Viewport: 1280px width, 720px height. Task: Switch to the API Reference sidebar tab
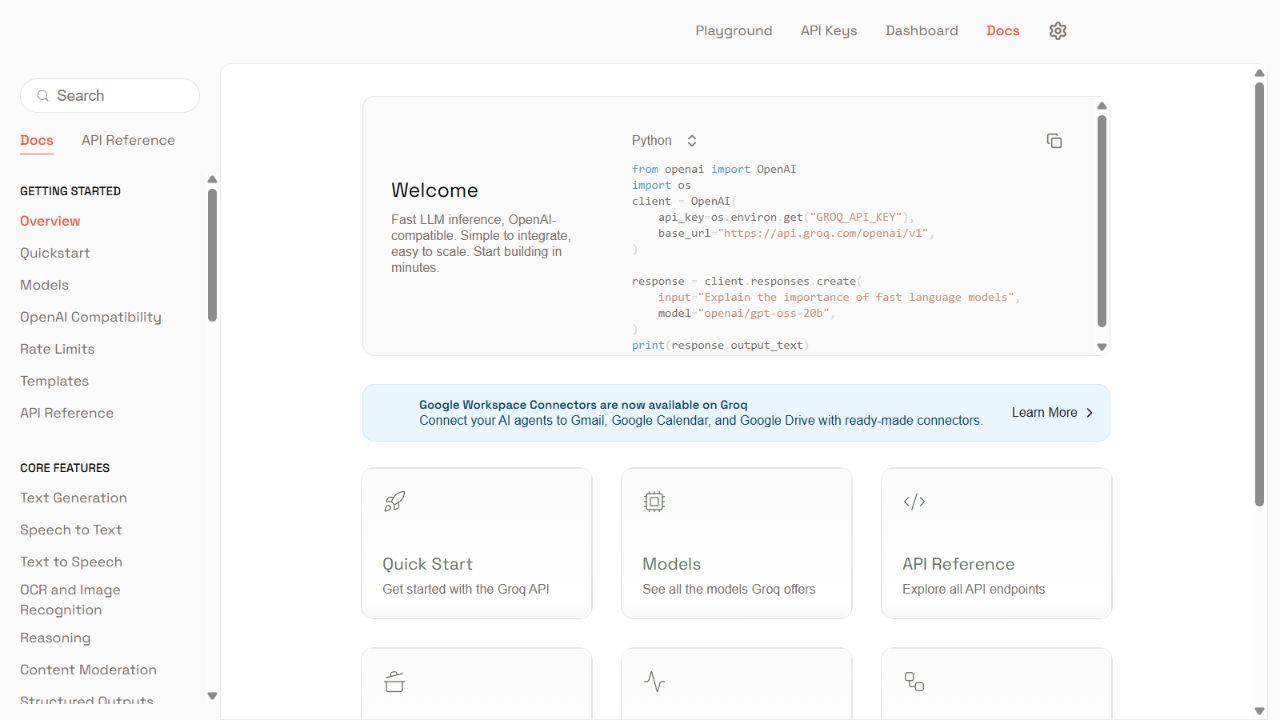(128, 141)
